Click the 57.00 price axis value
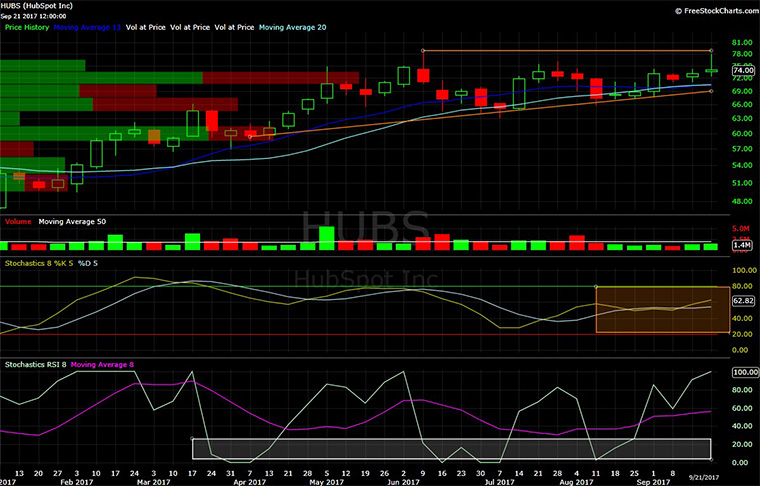Screen dimensions: 760x486 click(742, 149)
